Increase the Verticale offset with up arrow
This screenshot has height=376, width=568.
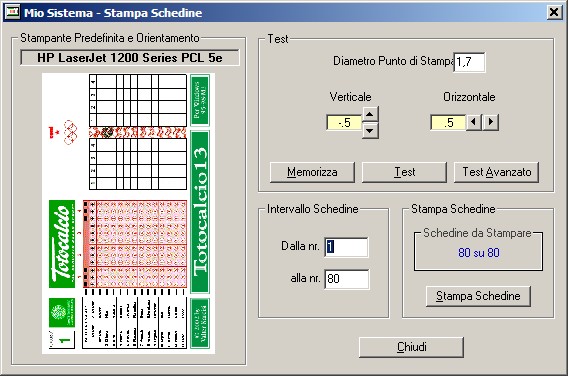(x=369, y=114)
